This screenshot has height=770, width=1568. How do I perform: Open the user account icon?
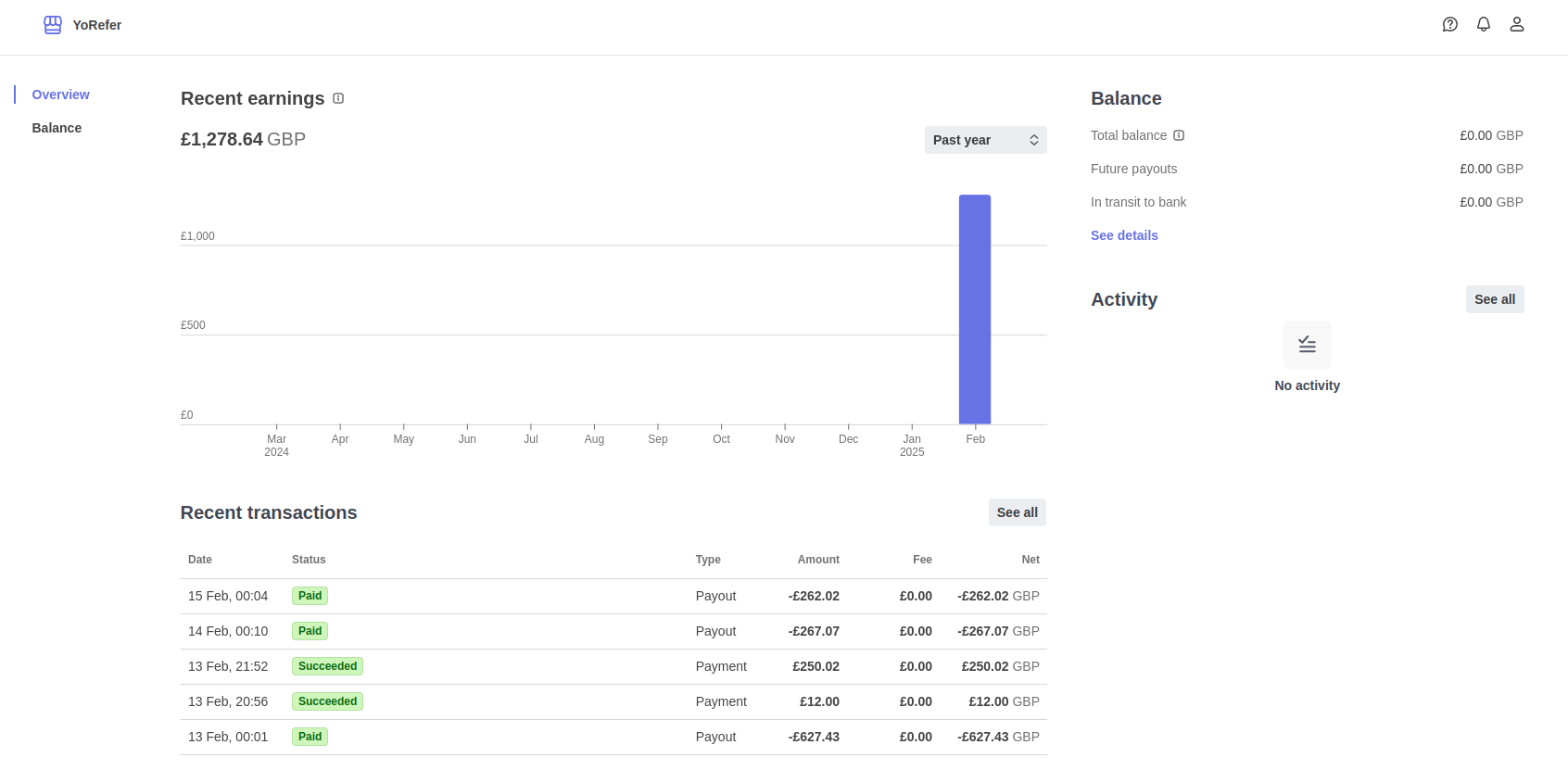[x=1517, y=24]
